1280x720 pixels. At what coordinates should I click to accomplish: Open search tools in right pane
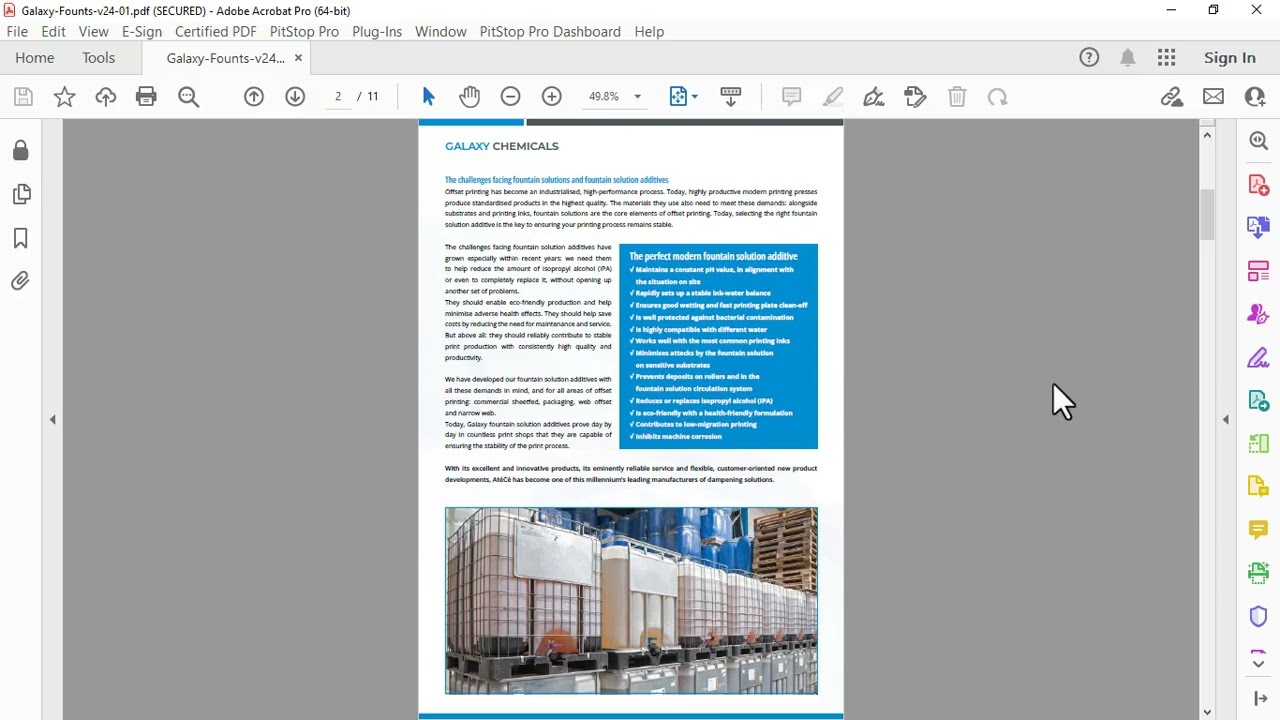1259,141
